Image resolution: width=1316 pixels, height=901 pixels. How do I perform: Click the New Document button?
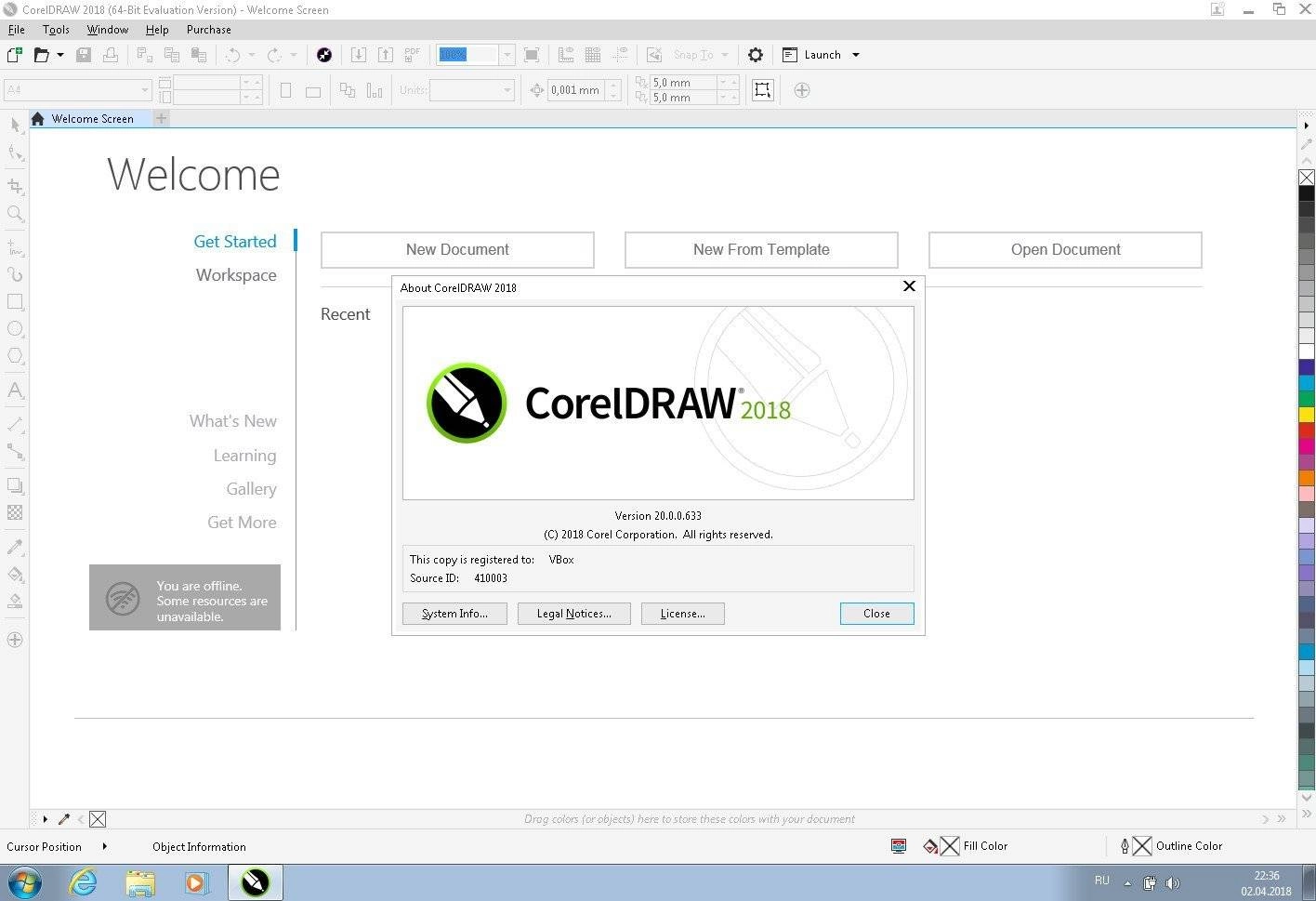[457, 249]
